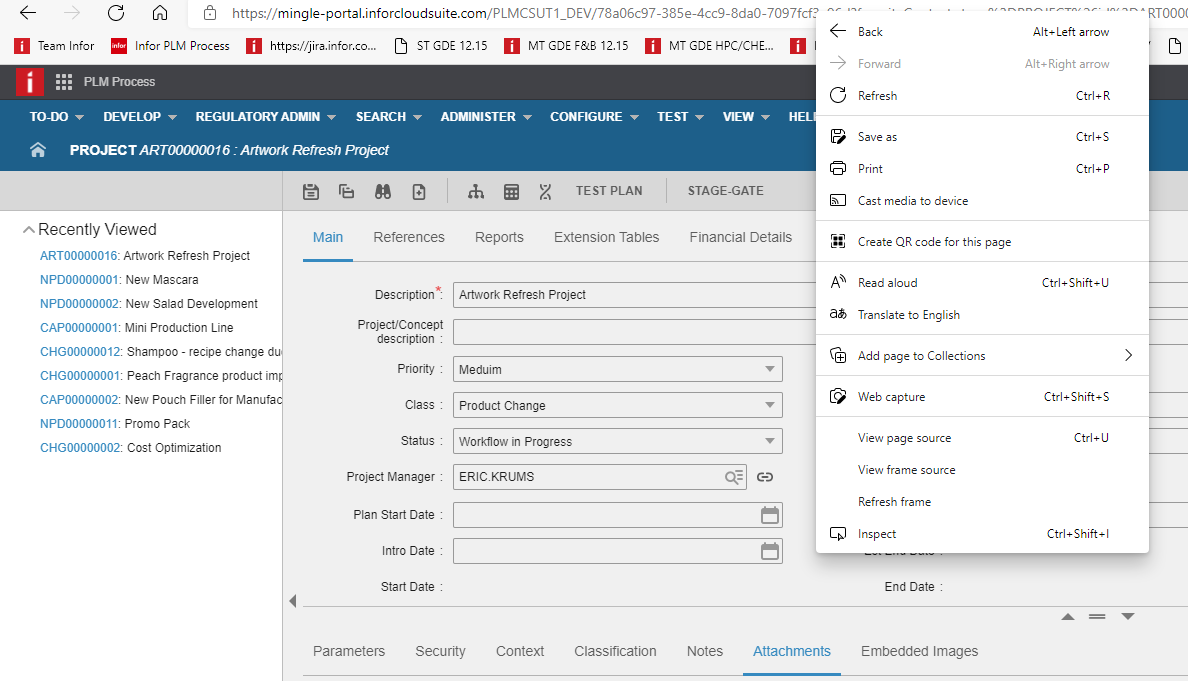Open the search binoculars icon
The image size is (1188, 681).
[x=383, y=190]
